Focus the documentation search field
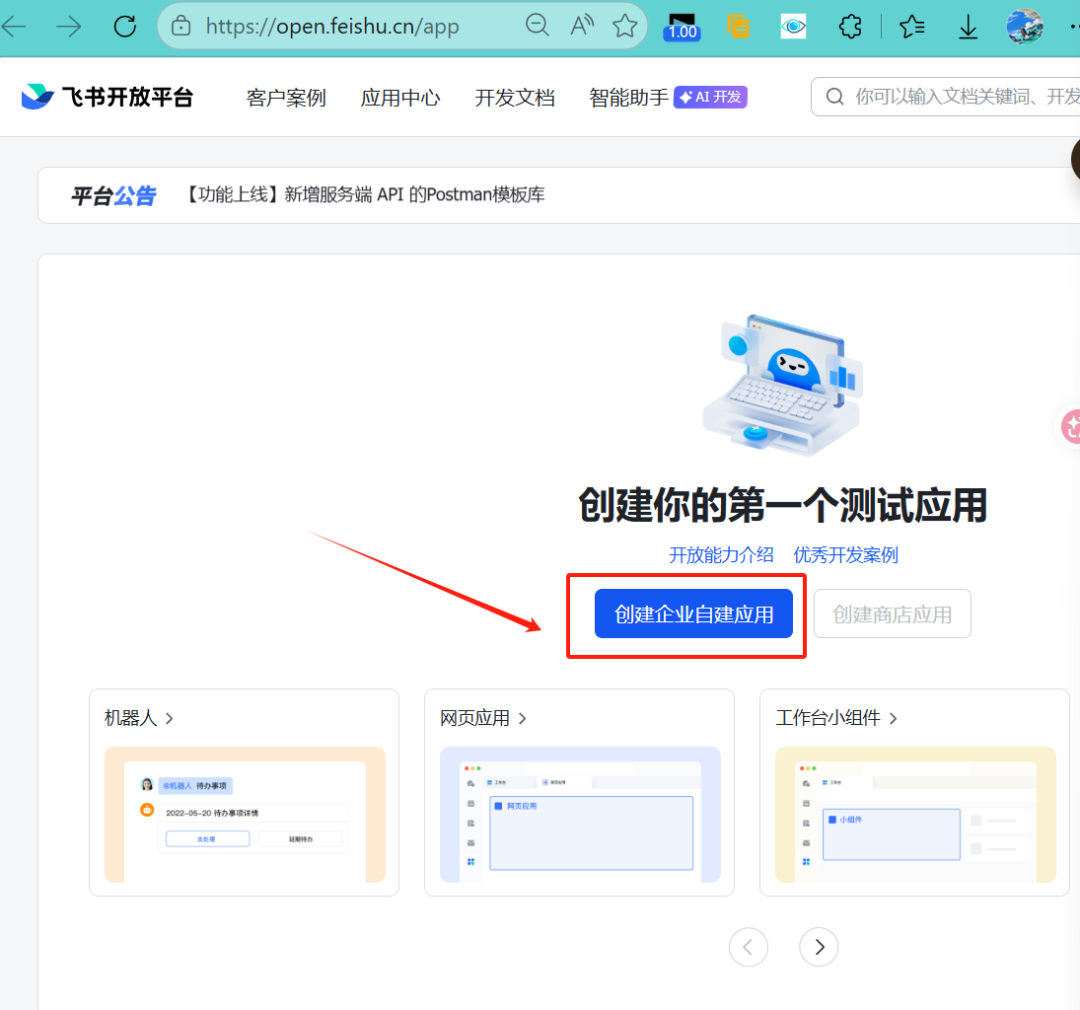This screenshot has height=1010, width=1080. [x=945, y=96]
